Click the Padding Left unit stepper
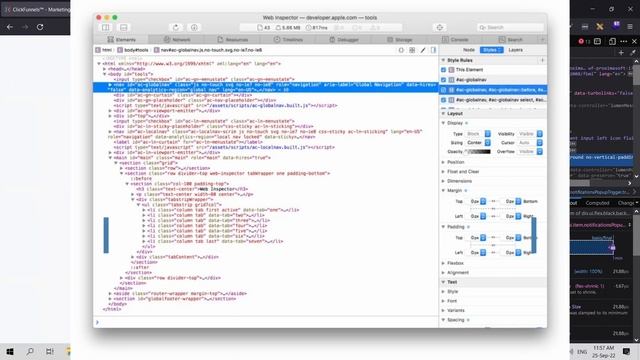 [483, 253]
